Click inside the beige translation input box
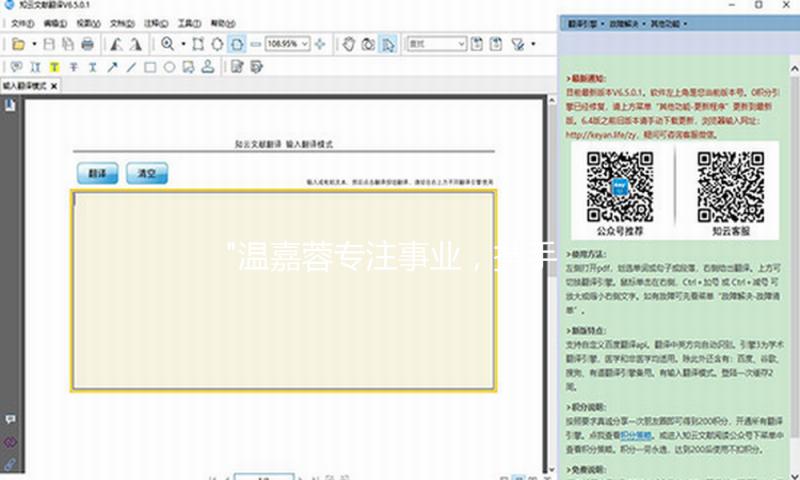 coord(283,291)
